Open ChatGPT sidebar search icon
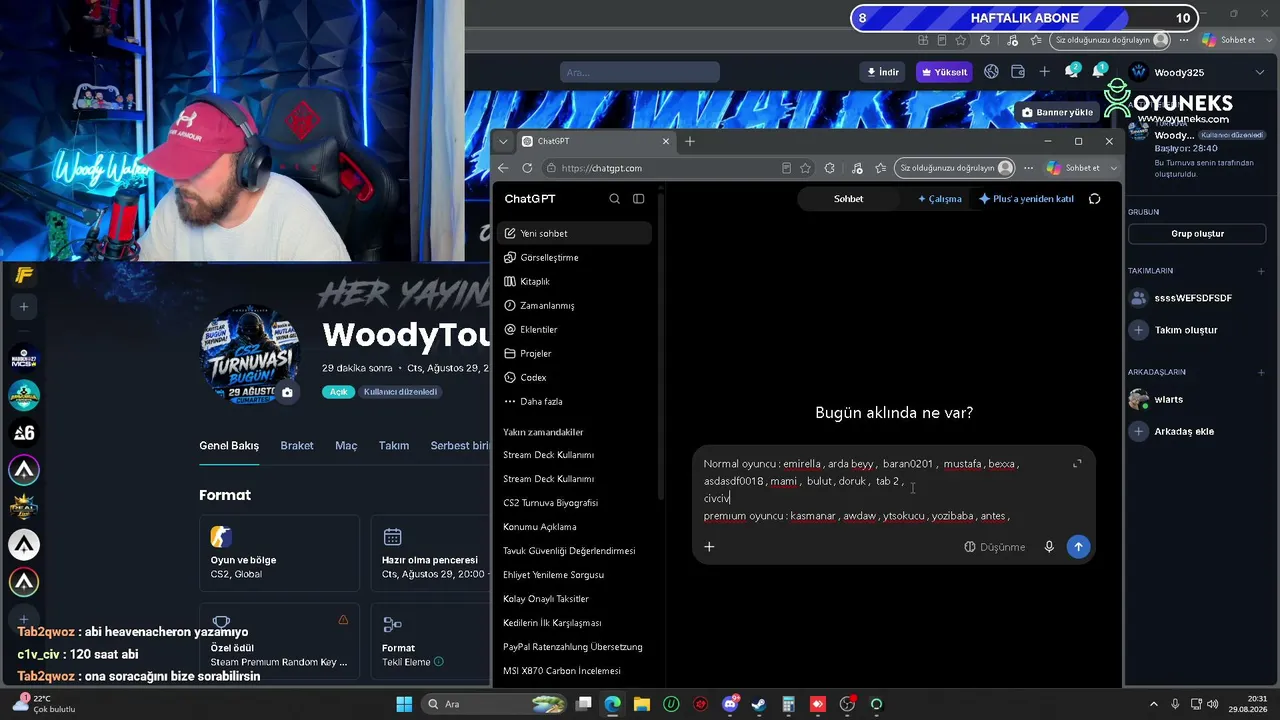 click(615, 199)
